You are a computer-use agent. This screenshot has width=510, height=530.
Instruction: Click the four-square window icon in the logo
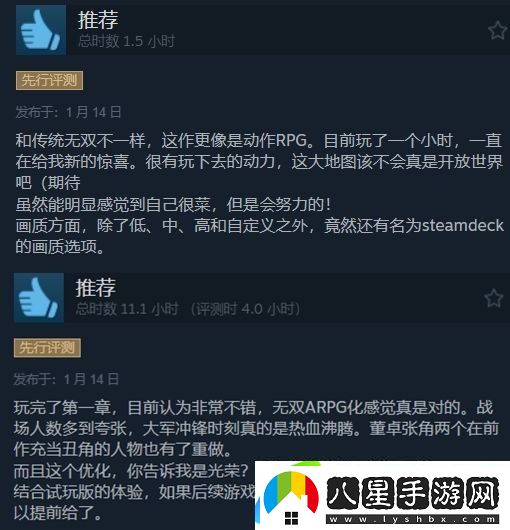pos(291,518)
